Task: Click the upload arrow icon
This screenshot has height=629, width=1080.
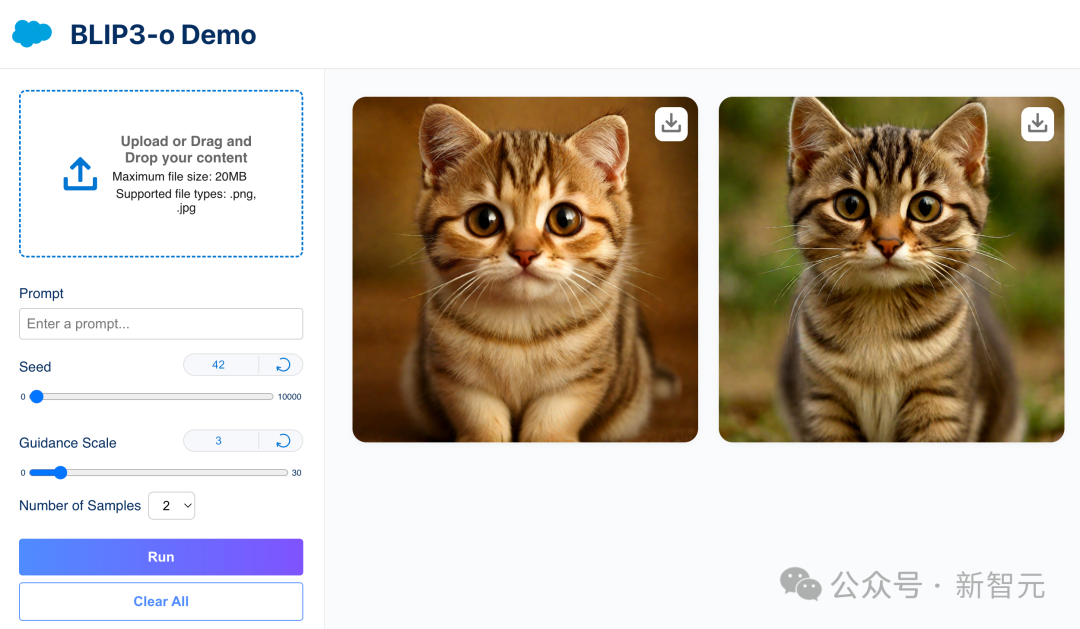Action: (x=80, y=174)
